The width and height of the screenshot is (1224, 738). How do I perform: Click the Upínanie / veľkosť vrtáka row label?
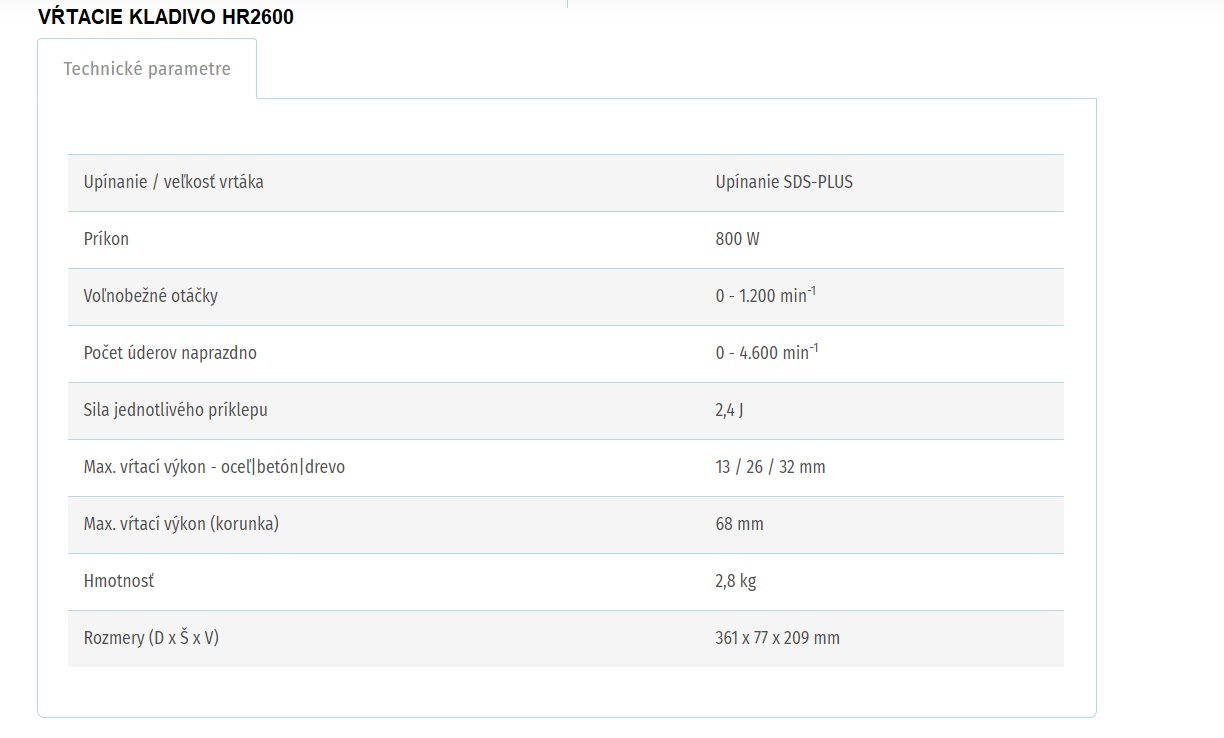pyautogui.click(x=174, y=182)
